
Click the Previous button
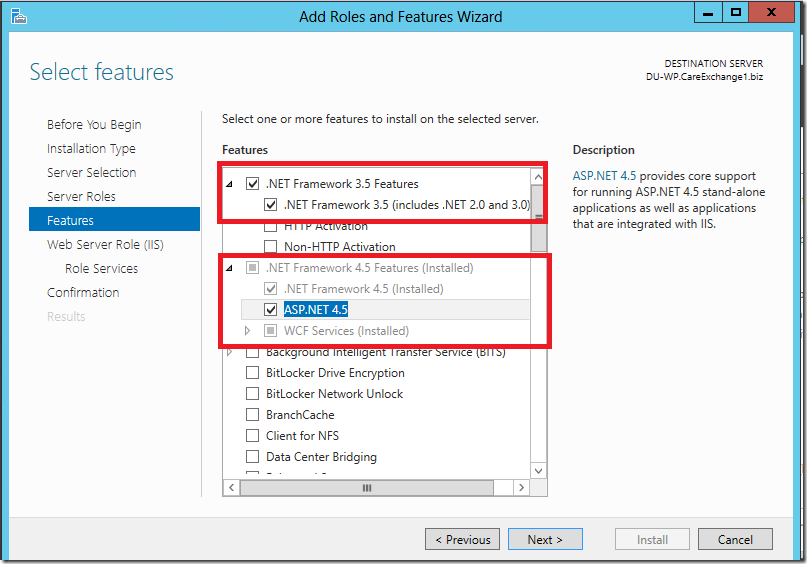click(462, 539)
